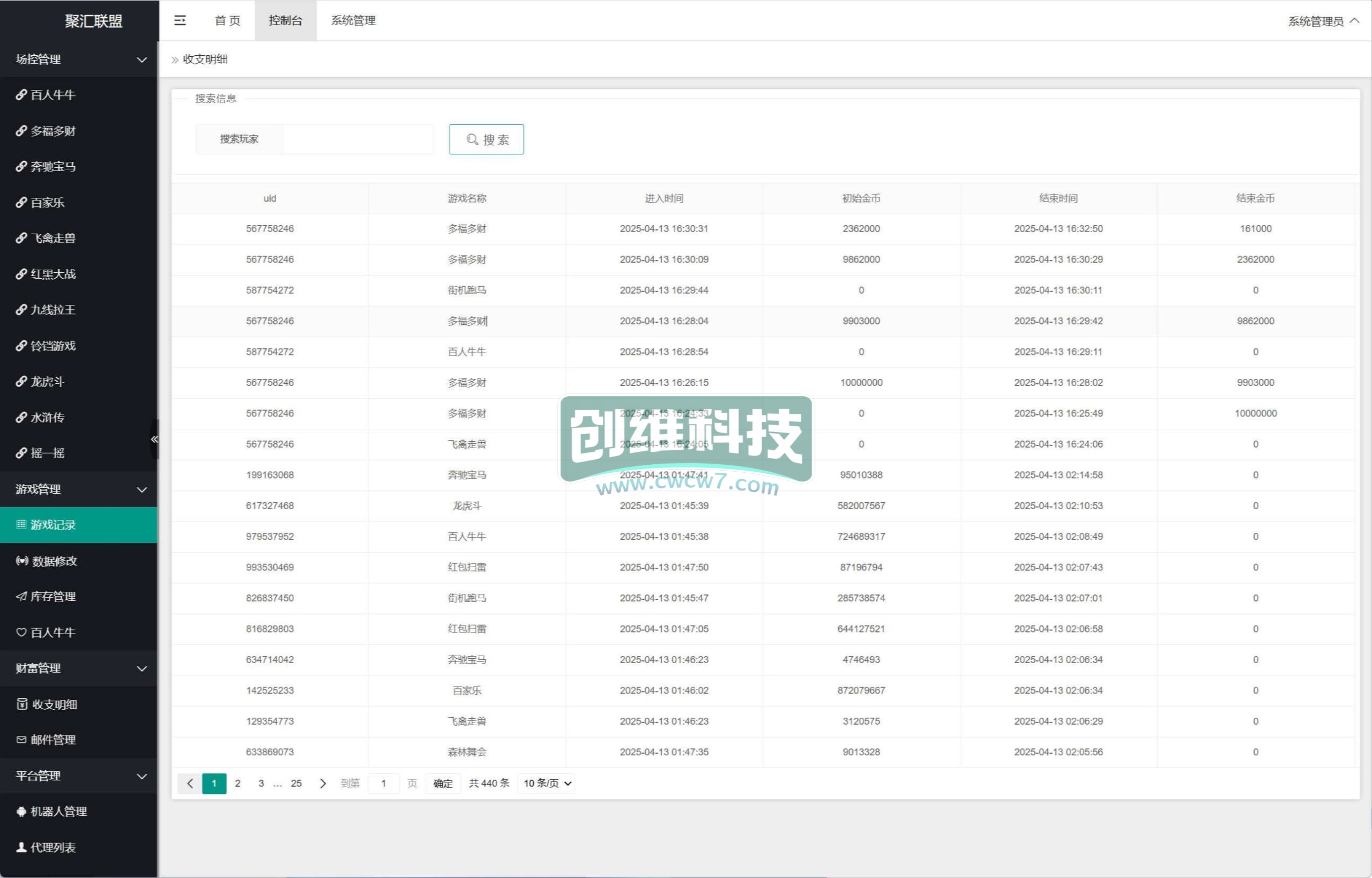Go to next page arrow
This screenshot has height=878, width=1372.
[323, 783]
